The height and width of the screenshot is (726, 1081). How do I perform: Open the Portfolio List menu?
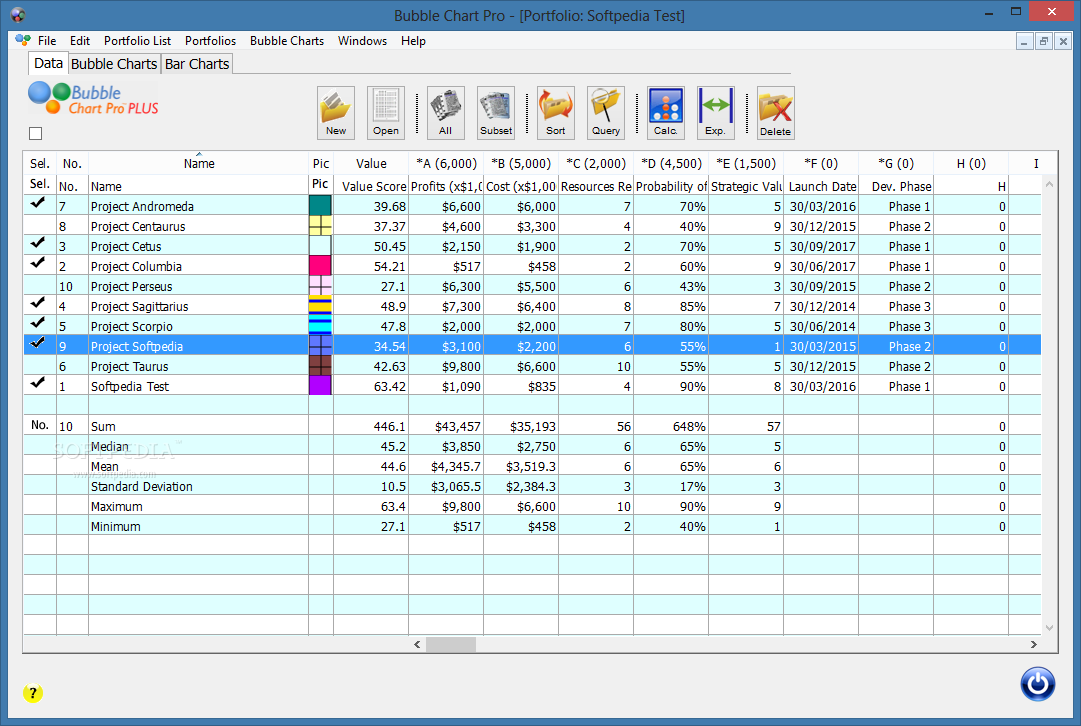137,41
